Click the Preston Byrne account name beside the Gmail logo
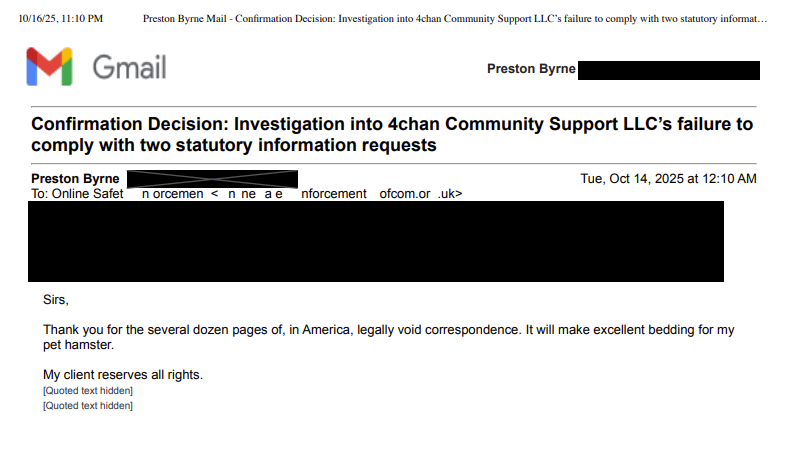Viewport: 795px width, 462px height. point(528,69)
